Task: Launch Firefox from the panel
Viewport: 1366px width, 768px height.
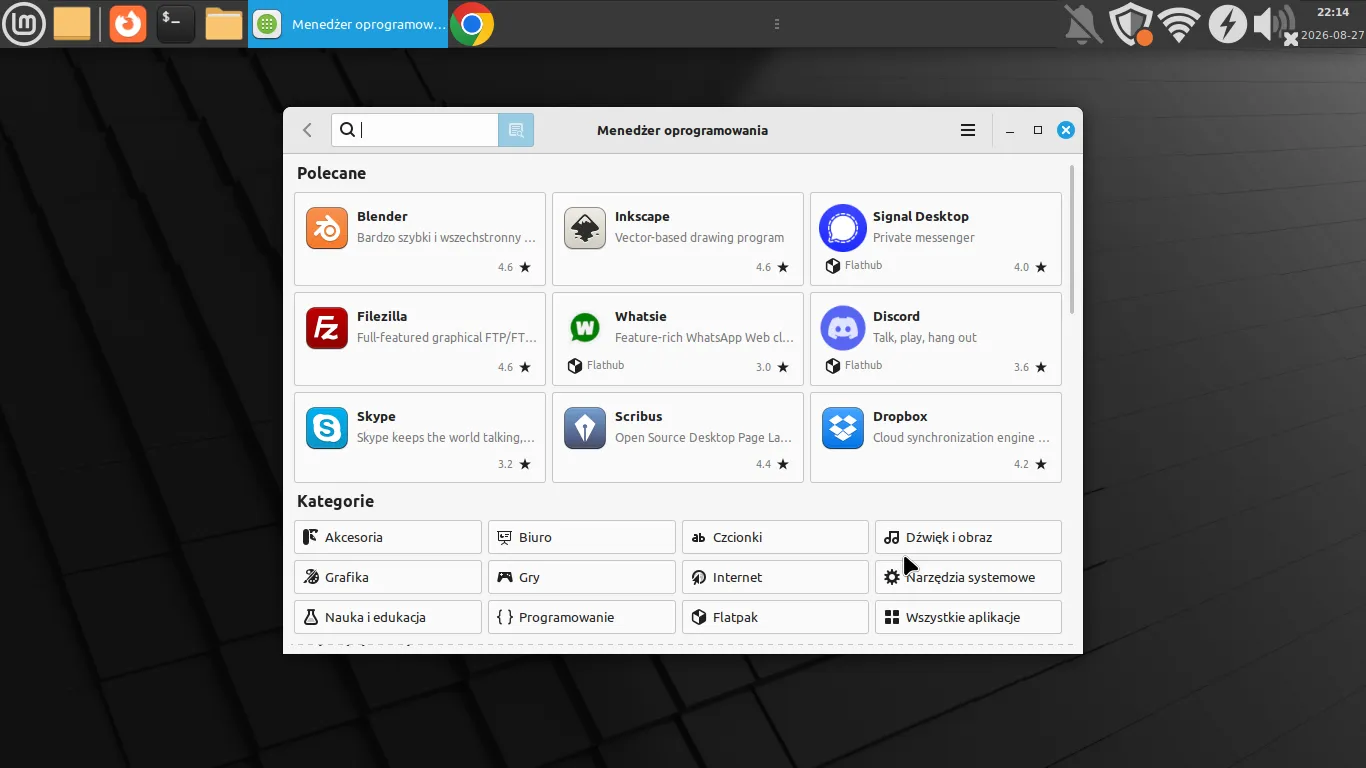Action: 128,23
